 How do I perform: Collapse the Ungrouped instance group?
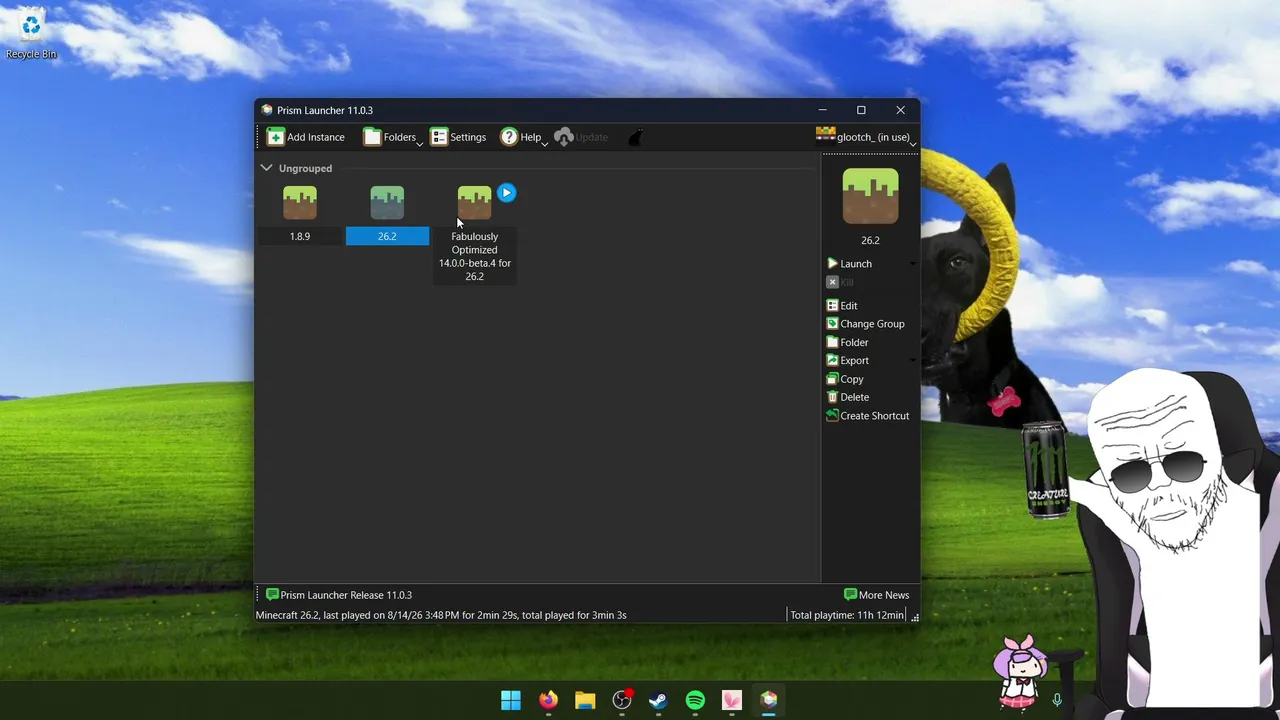[x=266, y=168]
